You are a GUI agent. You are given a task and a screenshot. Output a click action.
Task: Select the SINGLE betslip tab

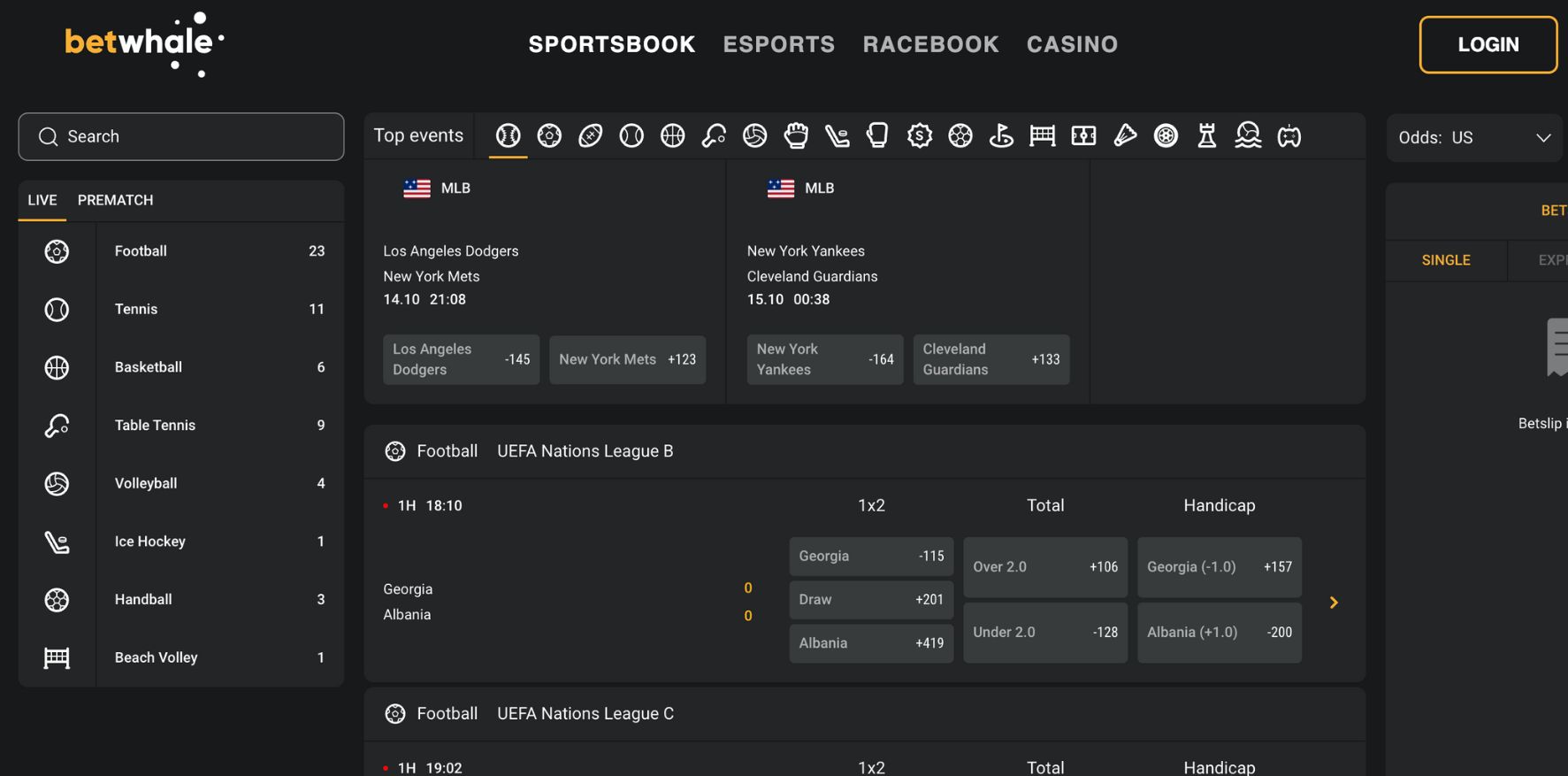[1446, 260]
